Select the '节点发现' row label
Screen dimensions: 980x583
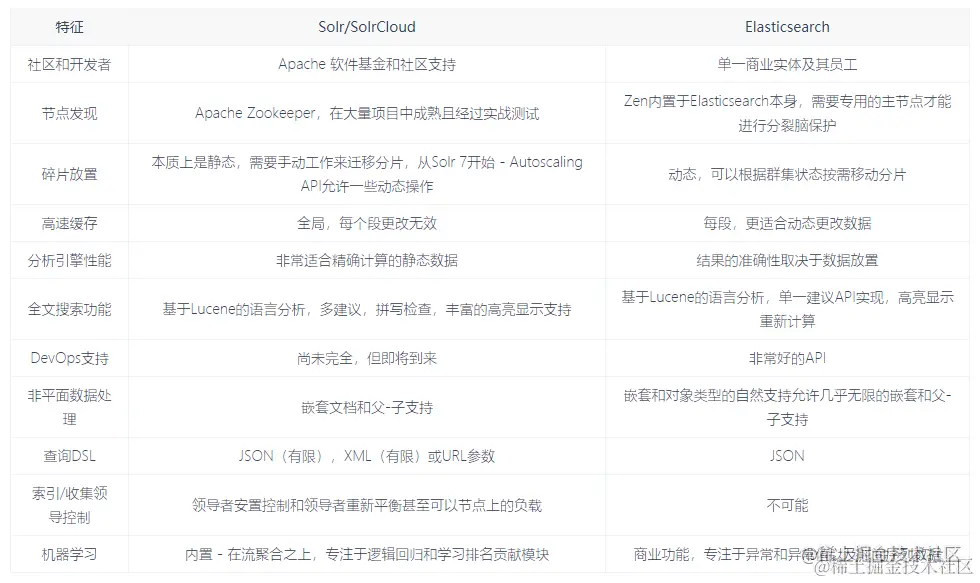[x=69, y=113]
